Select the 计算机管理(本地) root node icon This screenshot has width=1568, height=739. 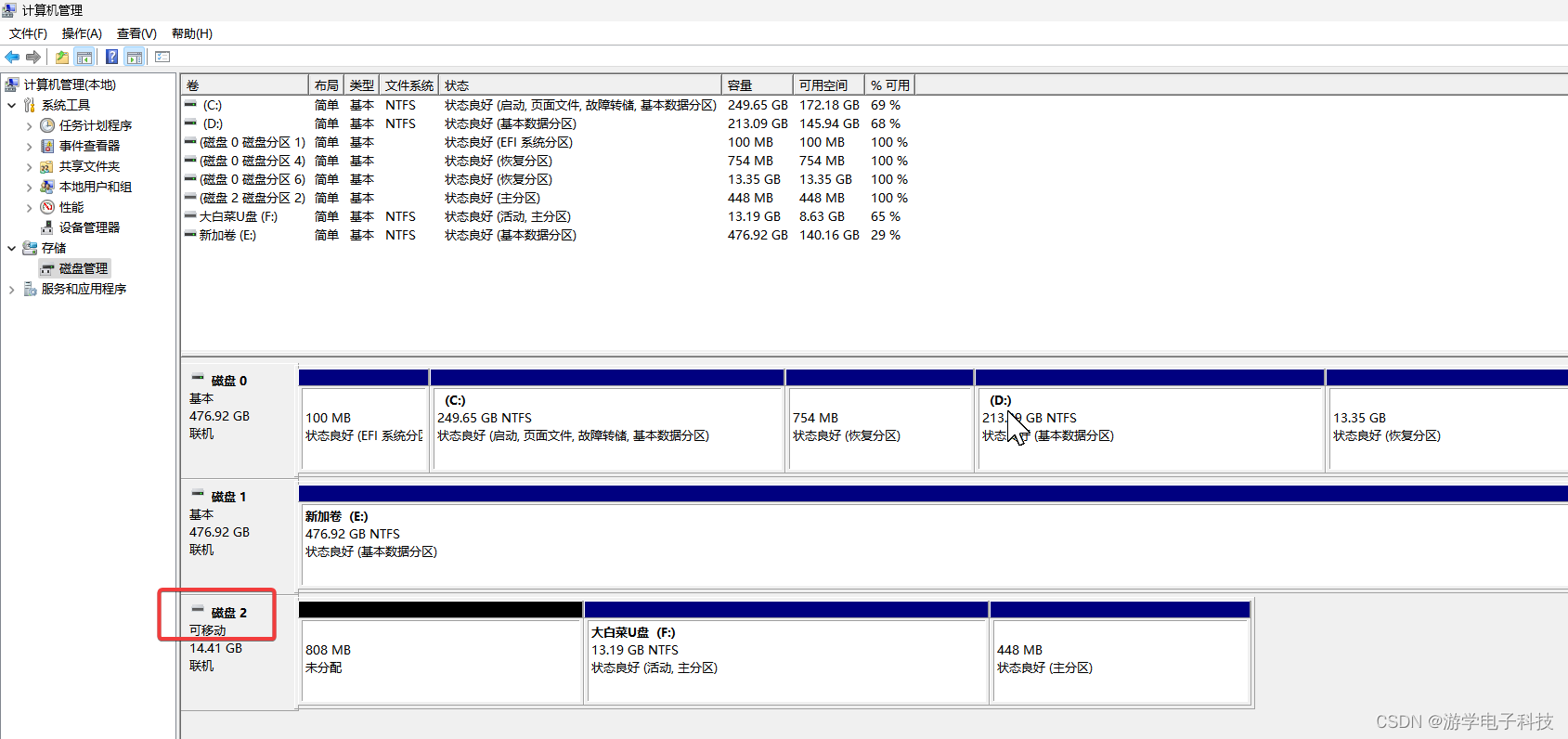tap(12, 84)
